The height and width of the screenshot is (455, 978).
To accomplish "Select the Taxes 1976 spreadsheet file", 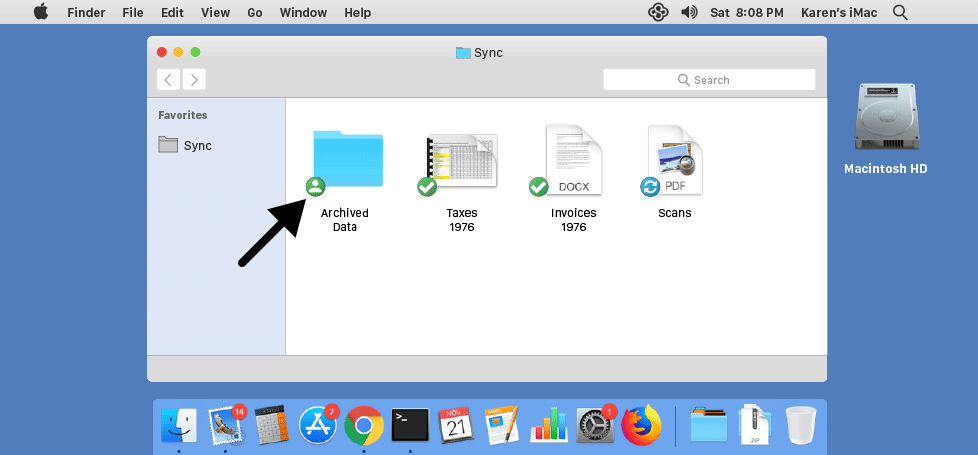I will coord(461,162).
